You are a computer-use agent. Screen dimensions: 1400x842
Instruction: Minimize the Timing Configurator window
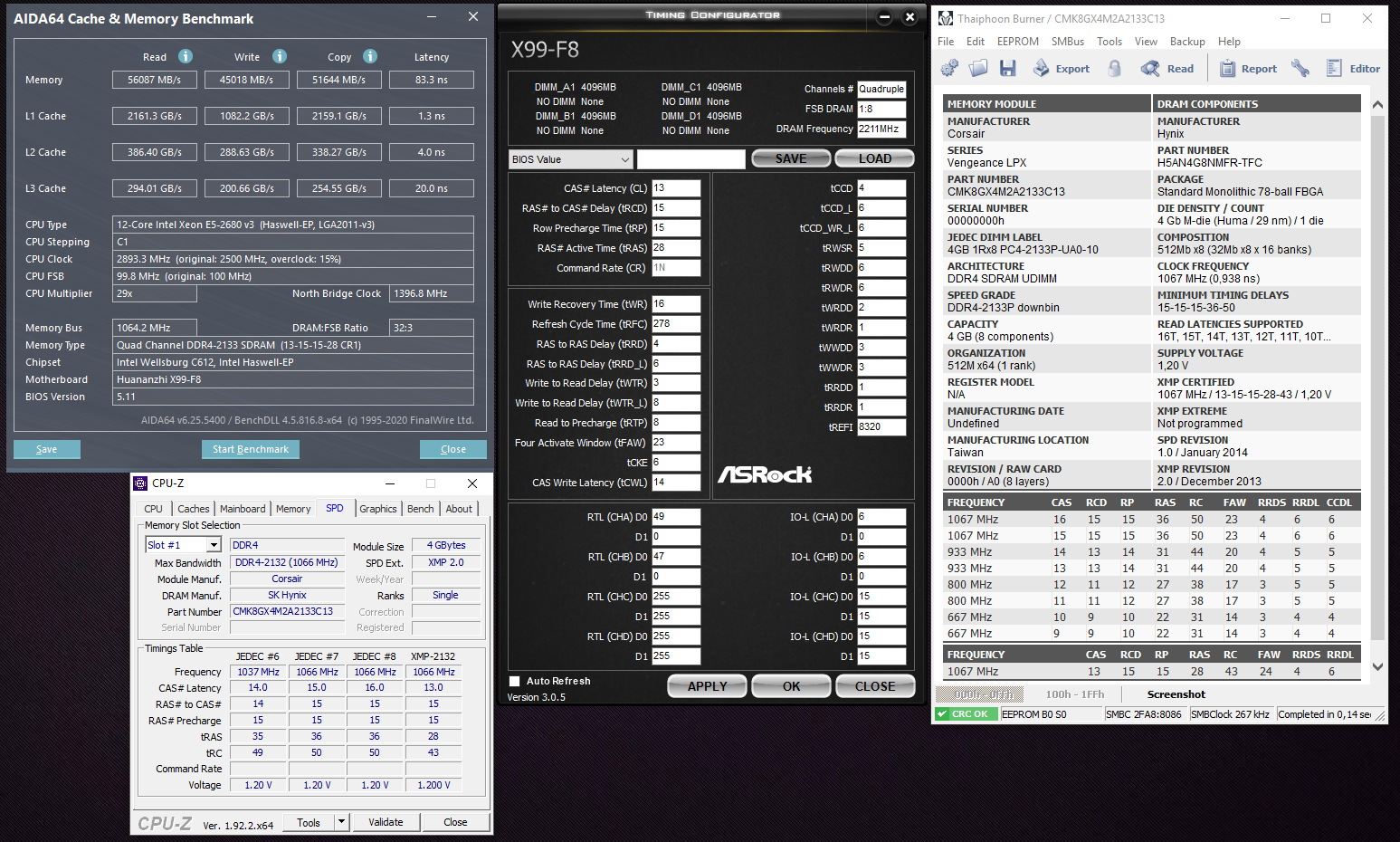click(x=885, y=16)
